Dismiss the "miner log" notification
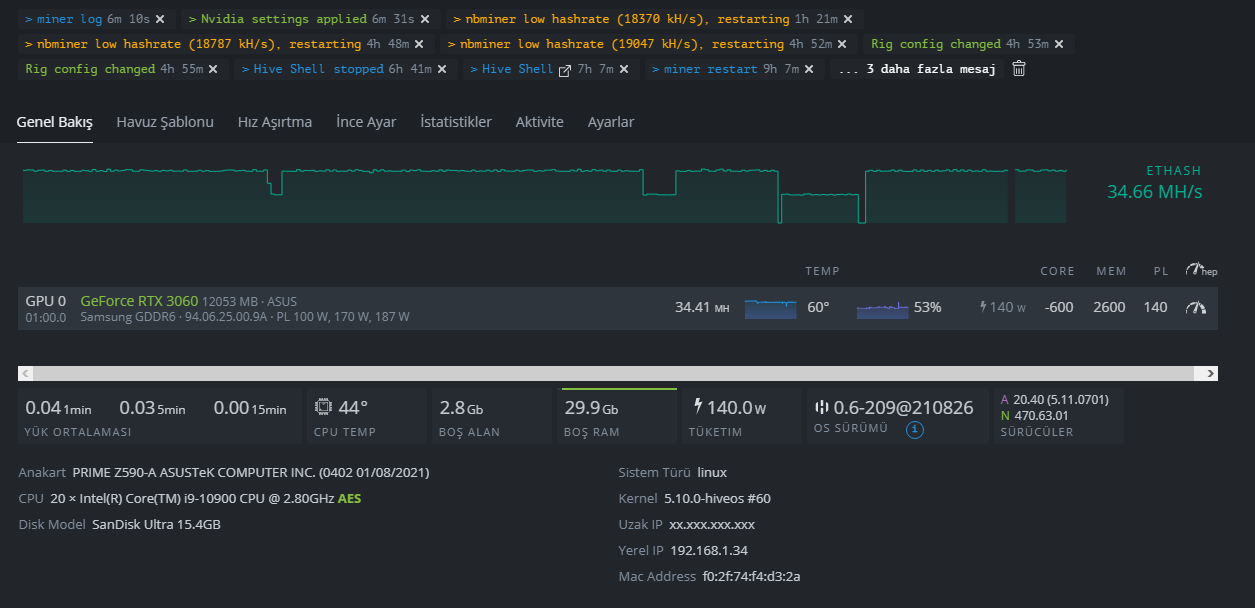 [x=160, y=19]
